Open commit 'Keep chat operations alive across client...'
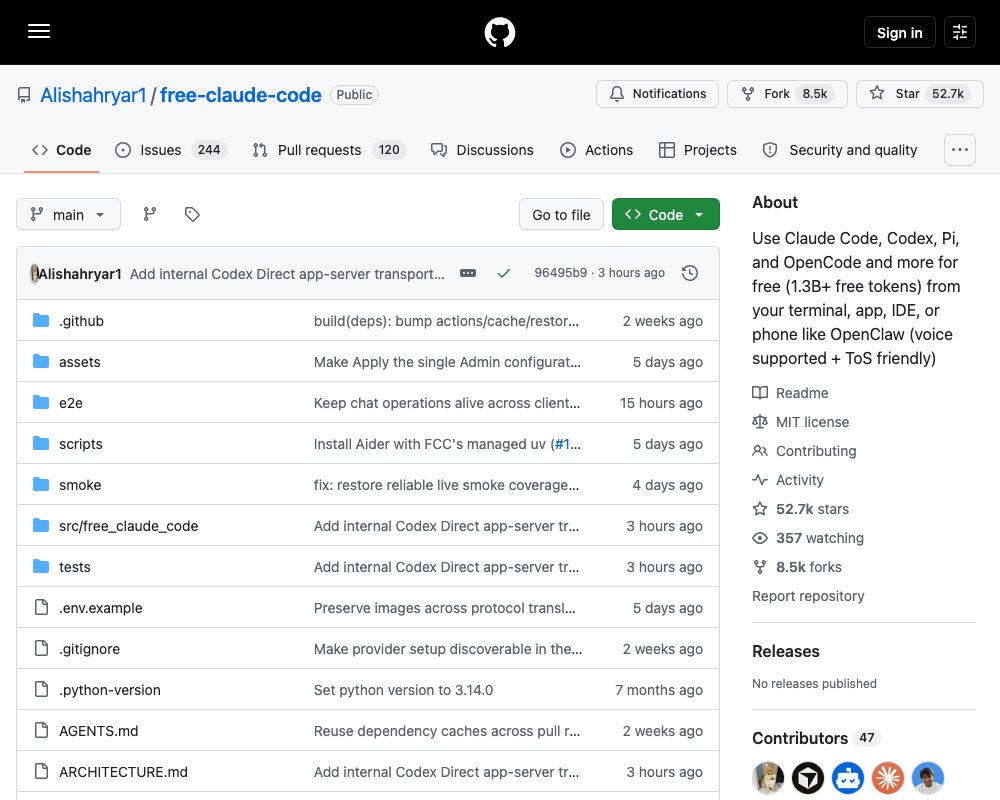 [446, 403]
